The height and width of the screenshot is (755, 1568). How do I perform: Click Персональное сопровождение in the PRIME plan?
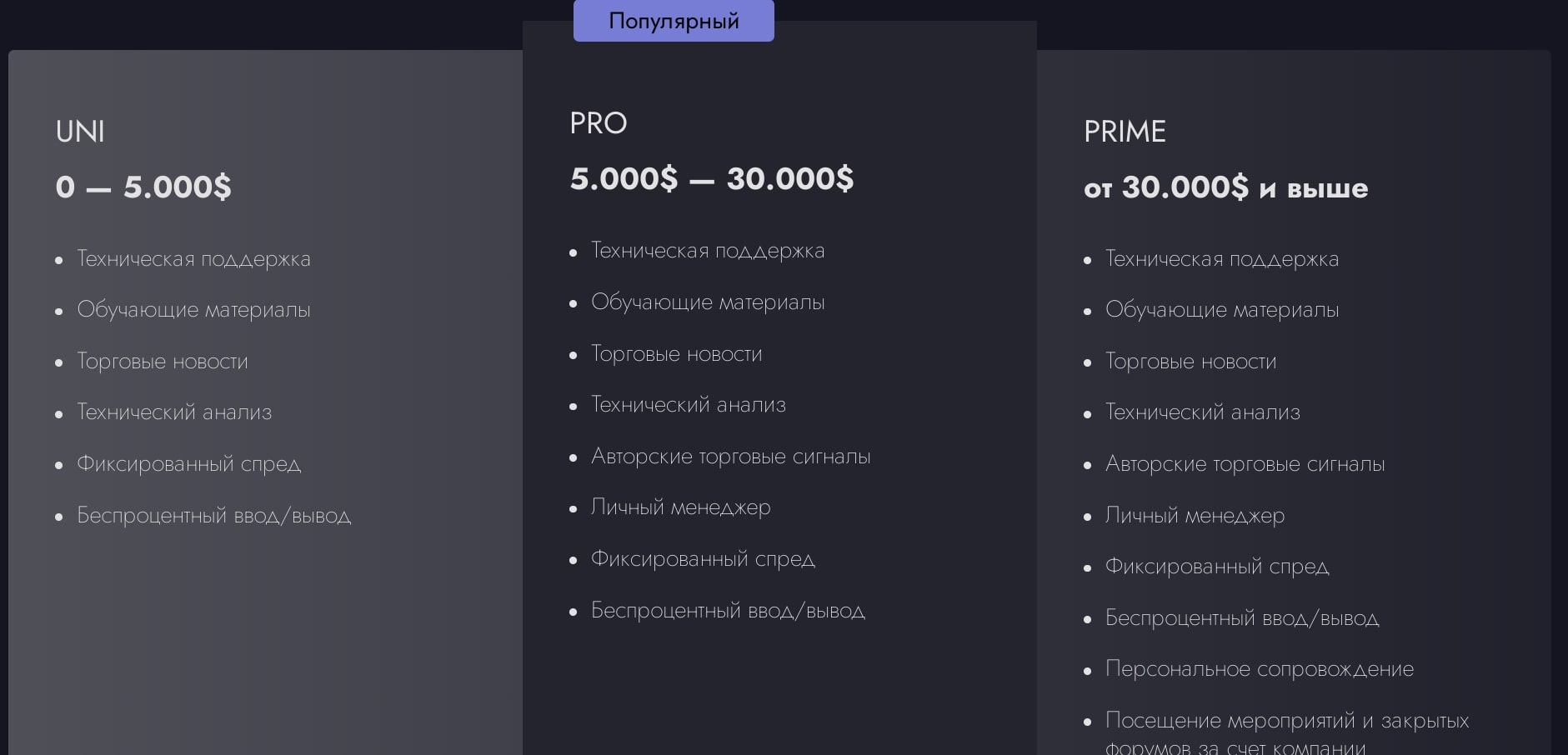1260,669
